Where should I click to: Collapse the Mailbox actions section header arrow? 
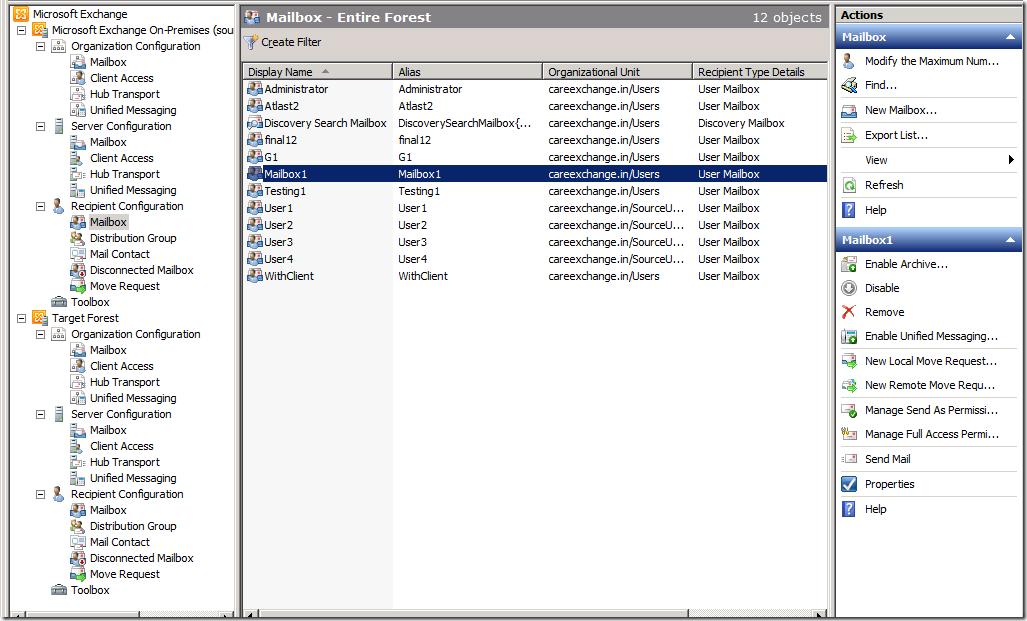coord(1011,37)
